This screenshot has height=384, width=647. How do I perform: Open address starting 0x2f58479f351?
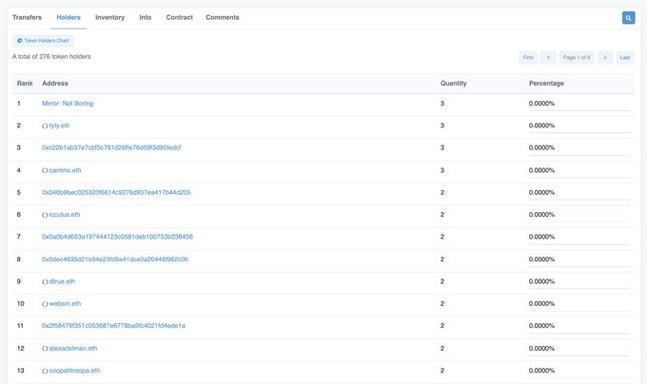tap(114, 326)
